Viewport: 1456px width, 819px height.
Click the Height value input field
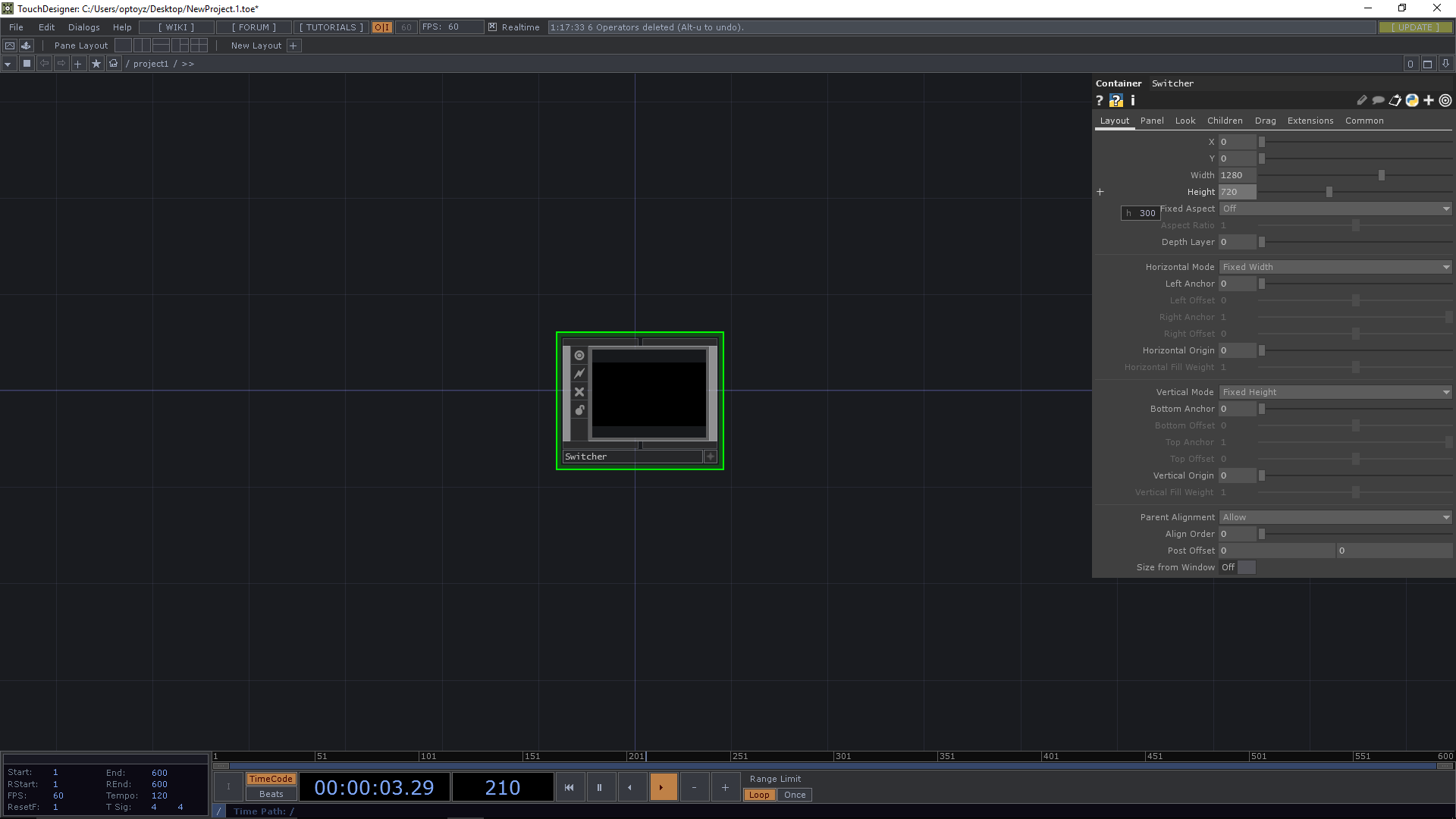pos(1237,192)
